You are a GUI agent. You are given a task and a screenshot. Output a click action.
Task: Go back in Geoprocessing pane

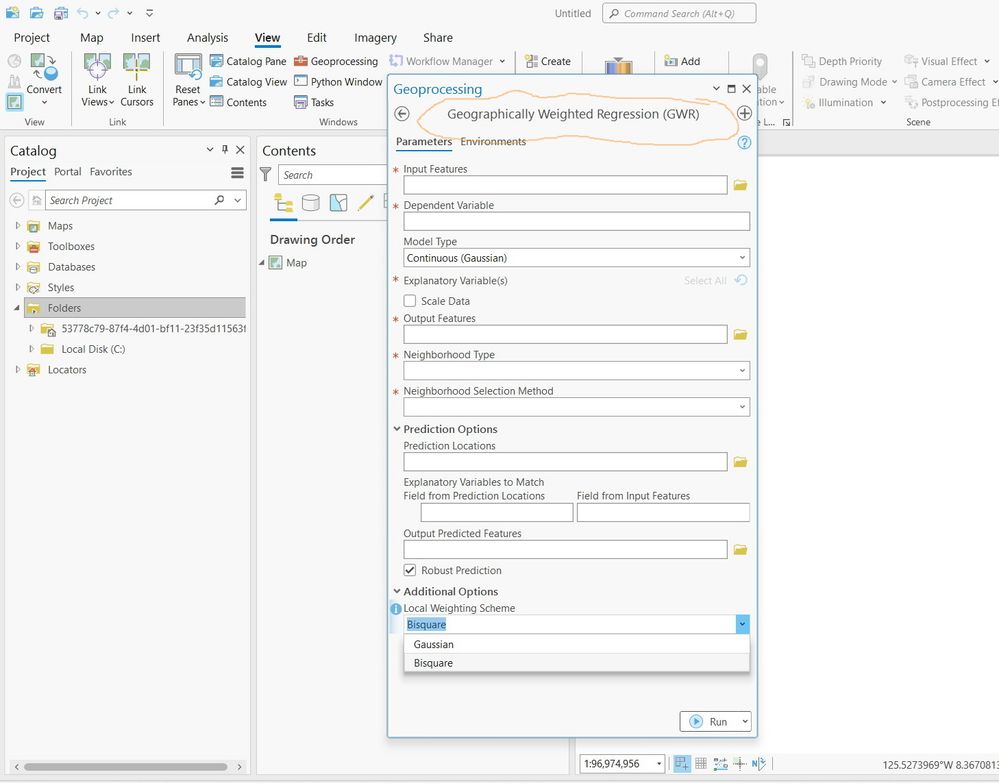pos(401,113)
